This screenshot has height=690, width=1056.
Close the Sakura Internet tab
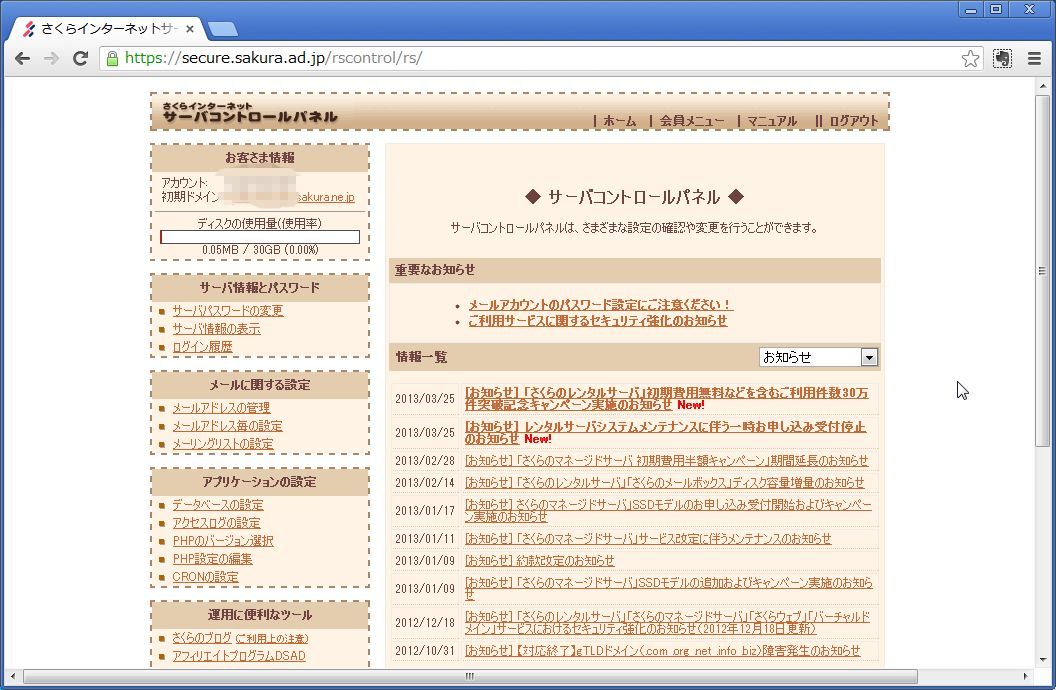(189, 29)
